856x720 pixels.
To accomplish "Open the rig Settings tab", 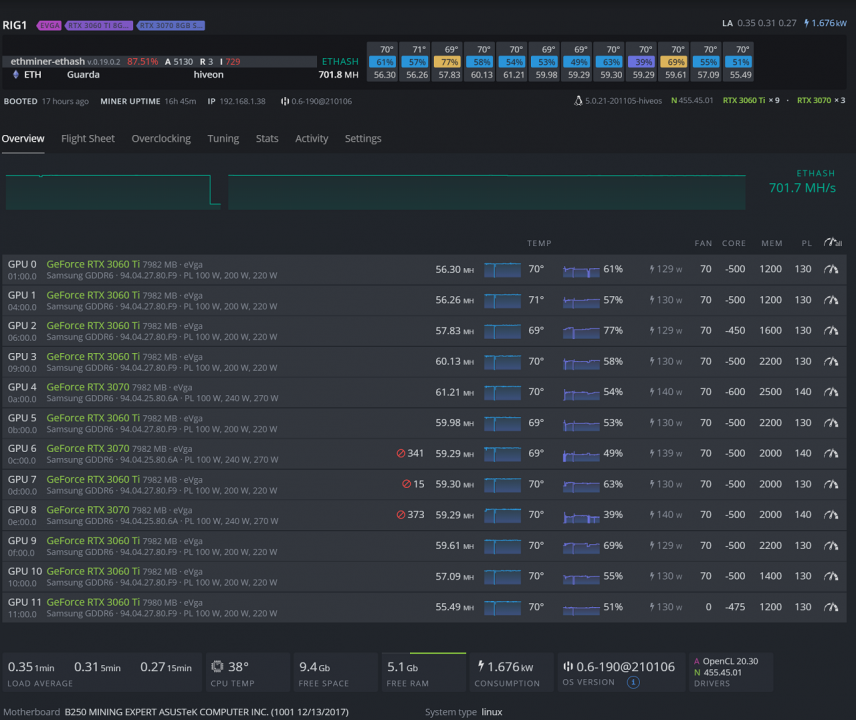I will tap(363, 139).
